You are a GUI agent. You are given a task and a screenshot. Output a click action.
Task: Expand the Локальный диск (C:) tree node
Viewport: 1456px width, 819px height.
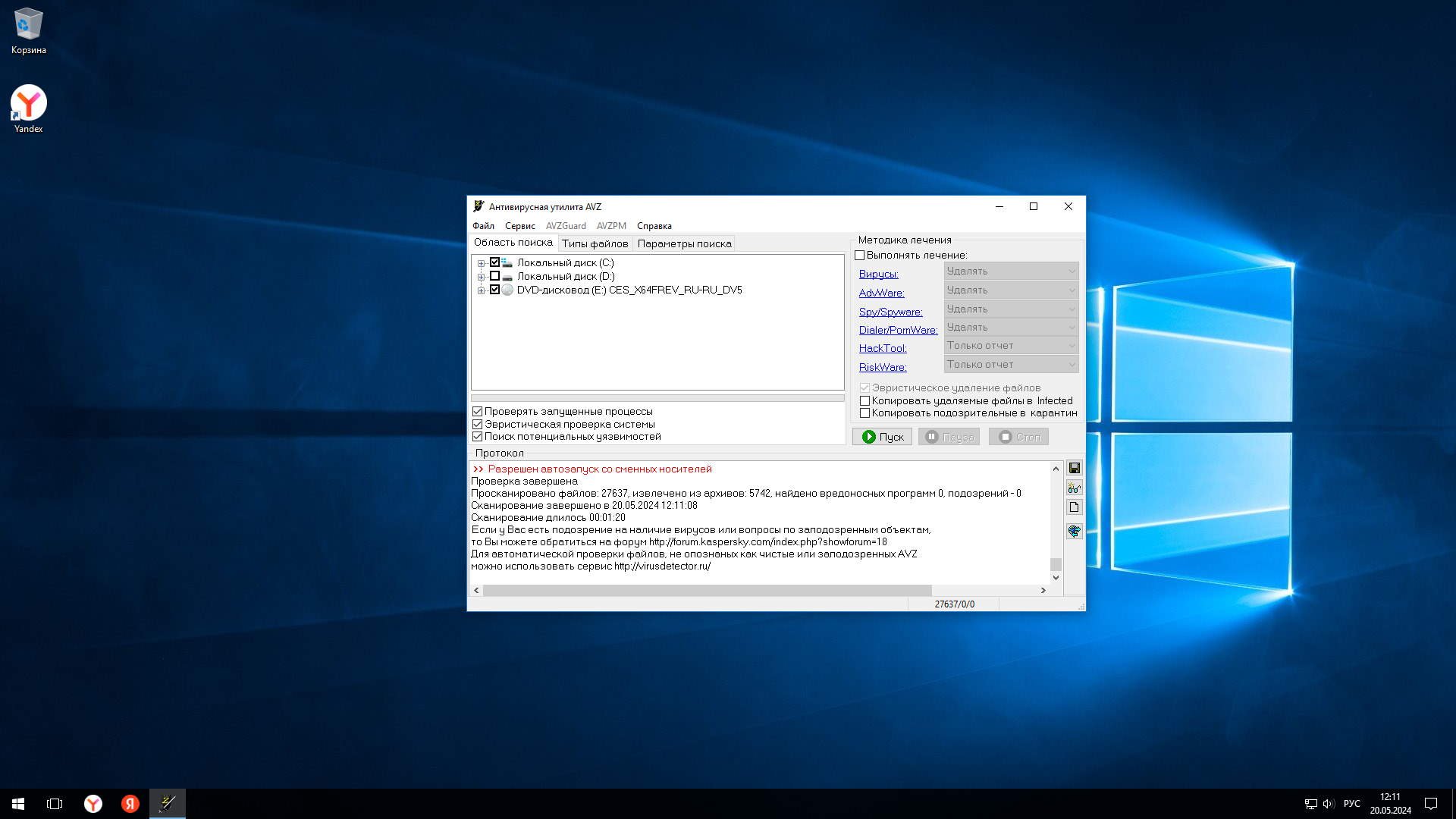[481, 263]
